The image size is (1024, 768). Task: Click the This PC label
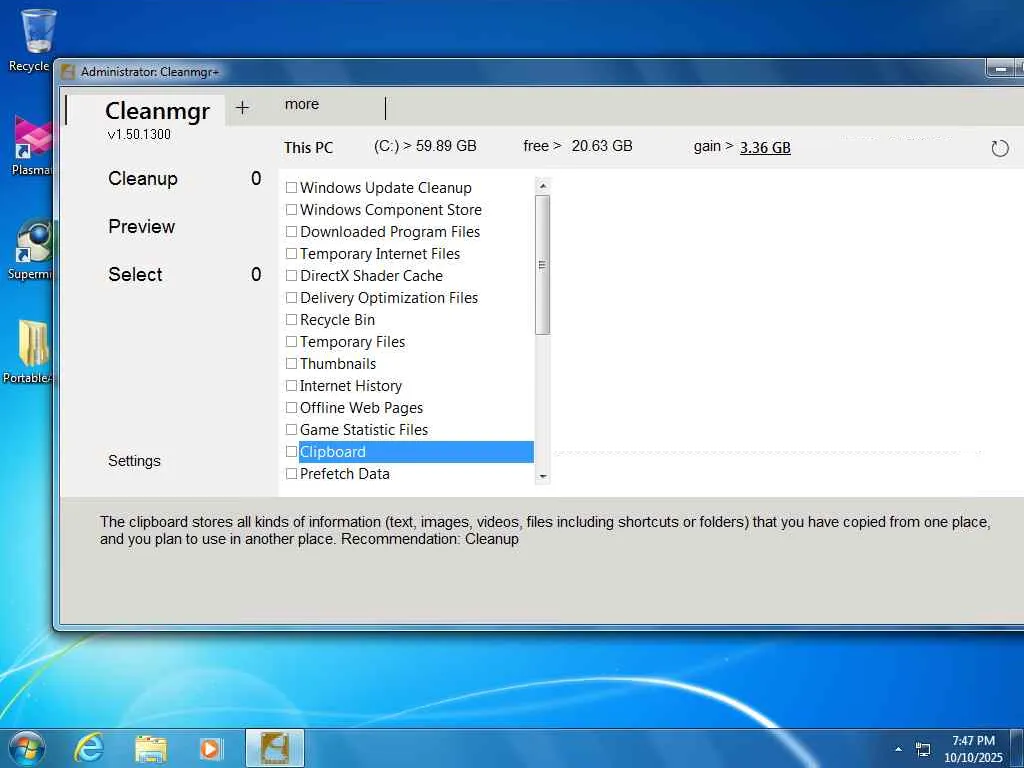(308, 148)
